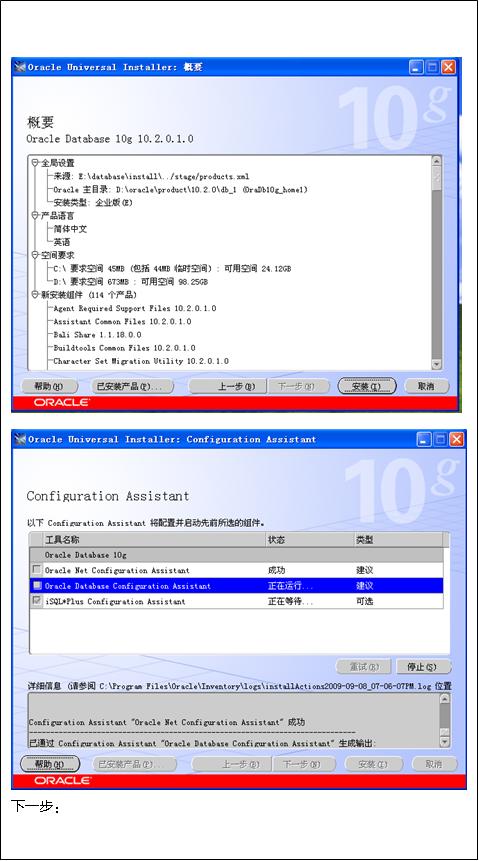
Task: Click the 工具名称 column header
Action: click(154, 540)
